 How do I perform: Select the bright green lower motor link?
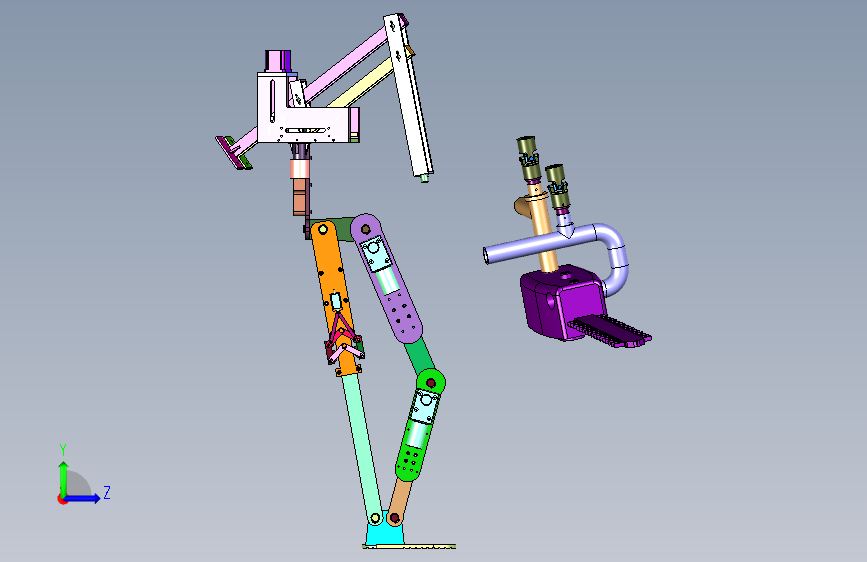pyautogui.click(x=420, y=424)
